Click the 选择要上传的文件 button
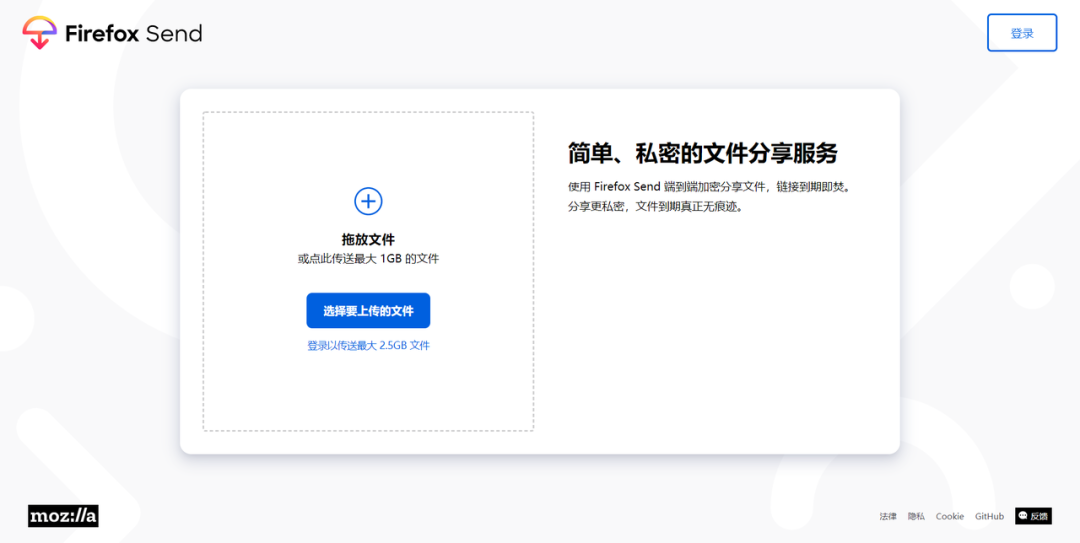Screen dimensions: 1080x543 [368, 311]
